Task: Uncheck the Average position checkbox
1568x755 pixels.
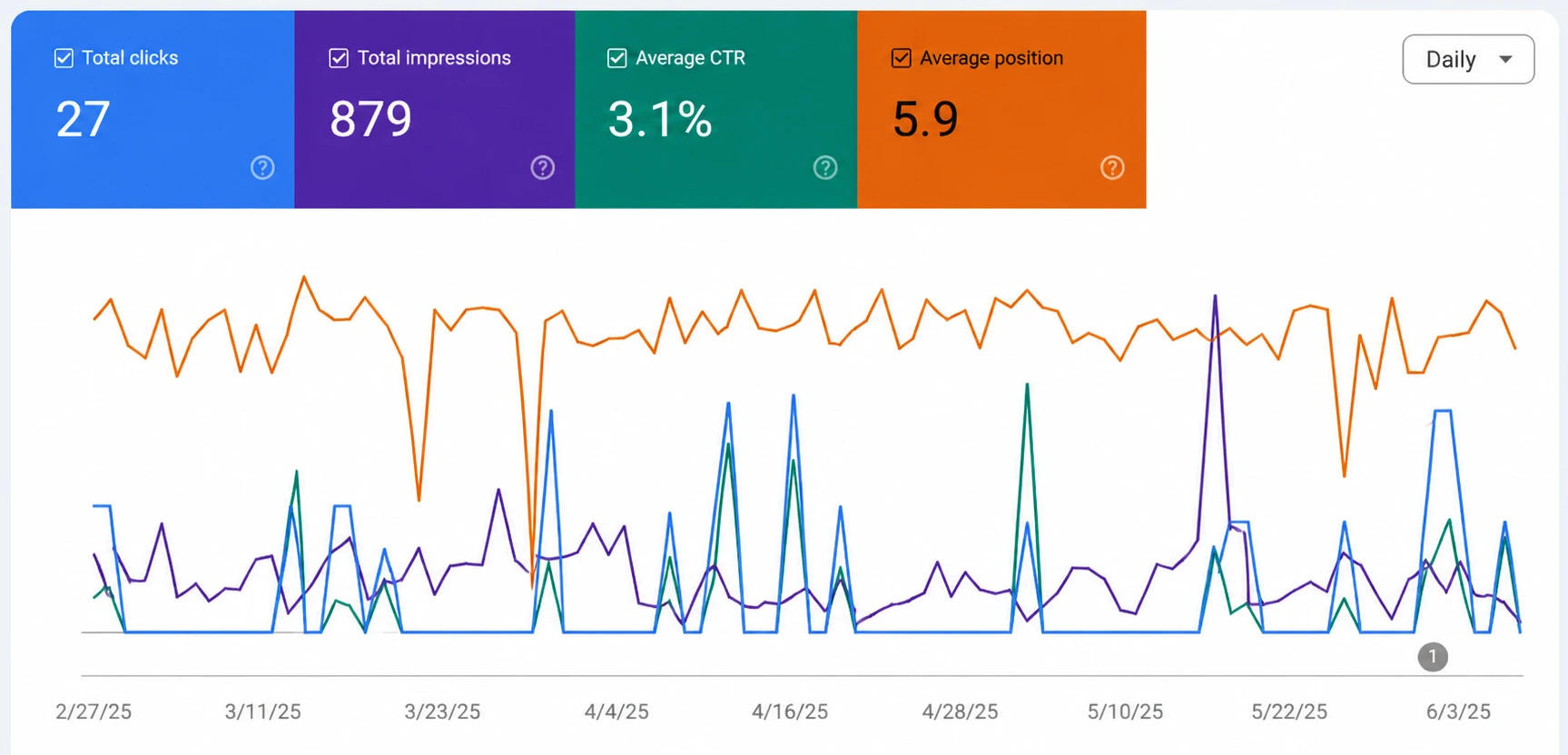Action: tap(901, 58)
